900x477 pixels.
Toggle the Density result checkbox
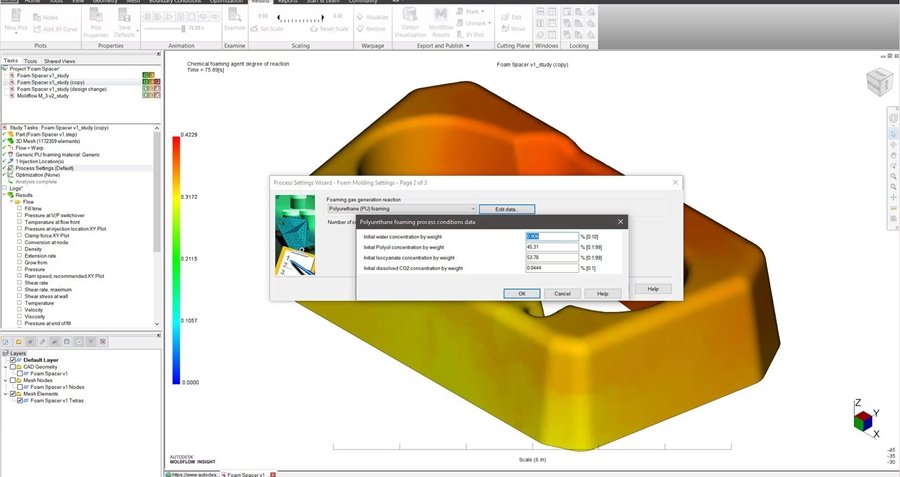(x=20, y=249)
